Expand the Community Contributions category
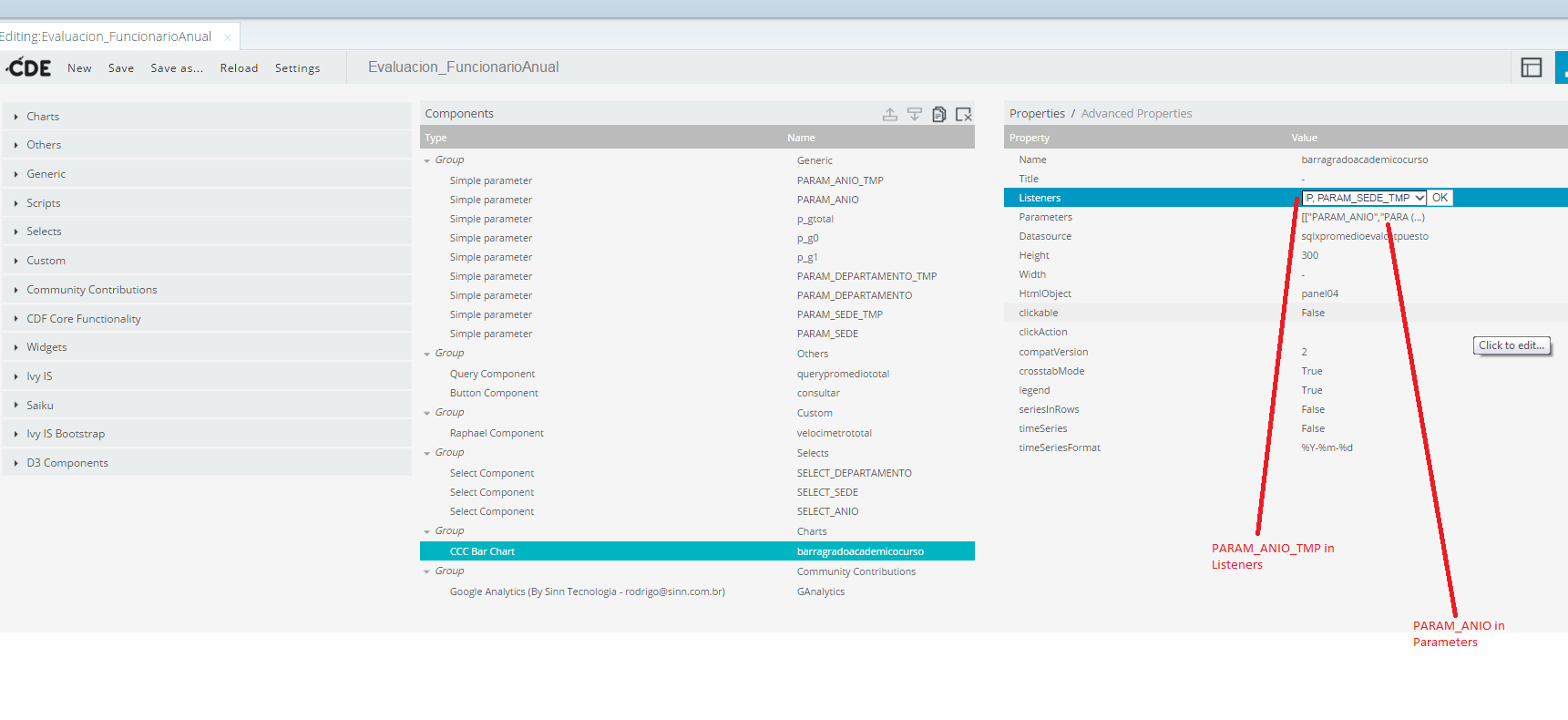 click(x=206, y=290)
